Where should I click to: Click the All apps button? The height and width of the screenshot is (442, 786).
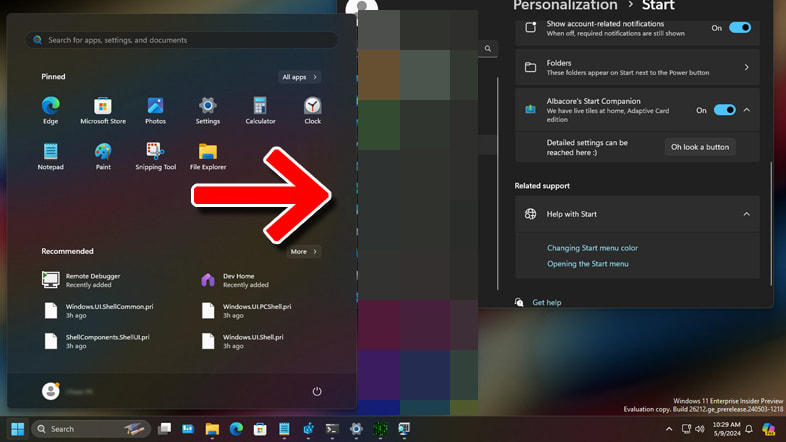pos(299,77)
